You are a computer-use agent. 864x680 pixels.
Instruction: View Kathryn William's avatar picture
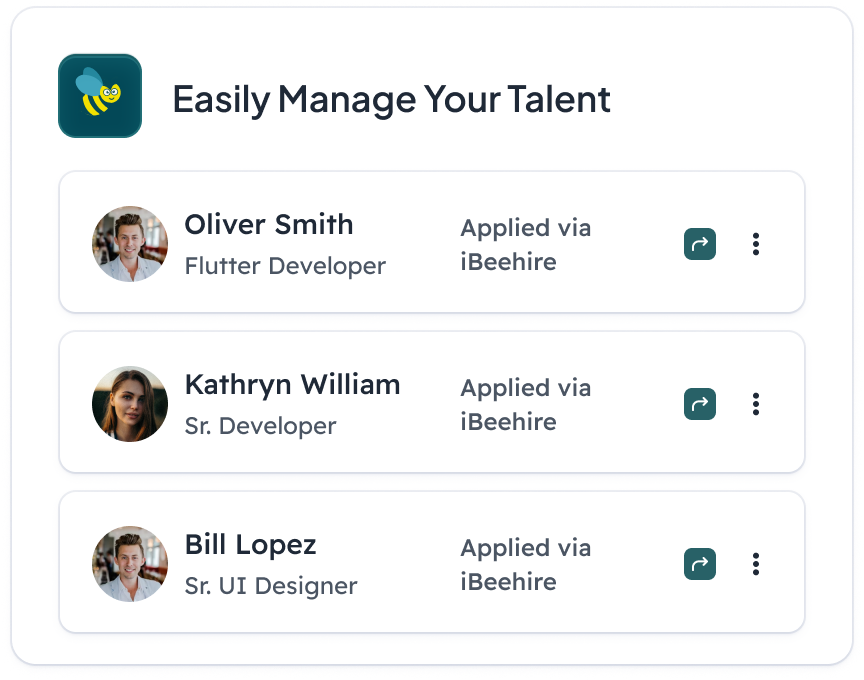coord(130,404)
